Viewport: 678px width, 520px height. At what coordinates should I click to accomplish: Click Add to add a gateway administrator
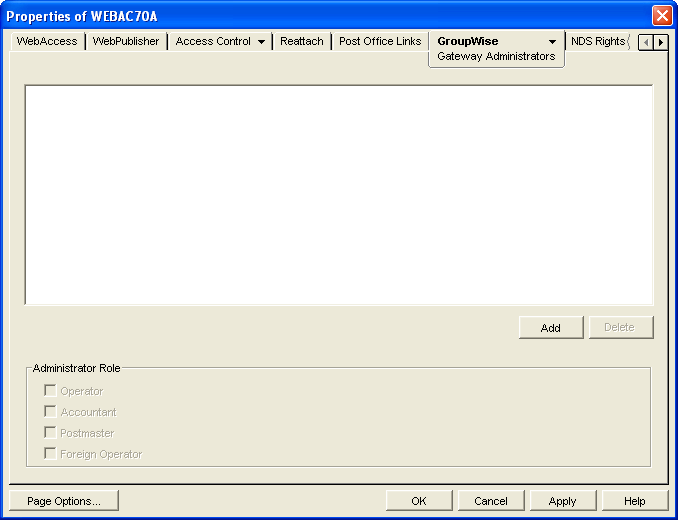(551, 328)
